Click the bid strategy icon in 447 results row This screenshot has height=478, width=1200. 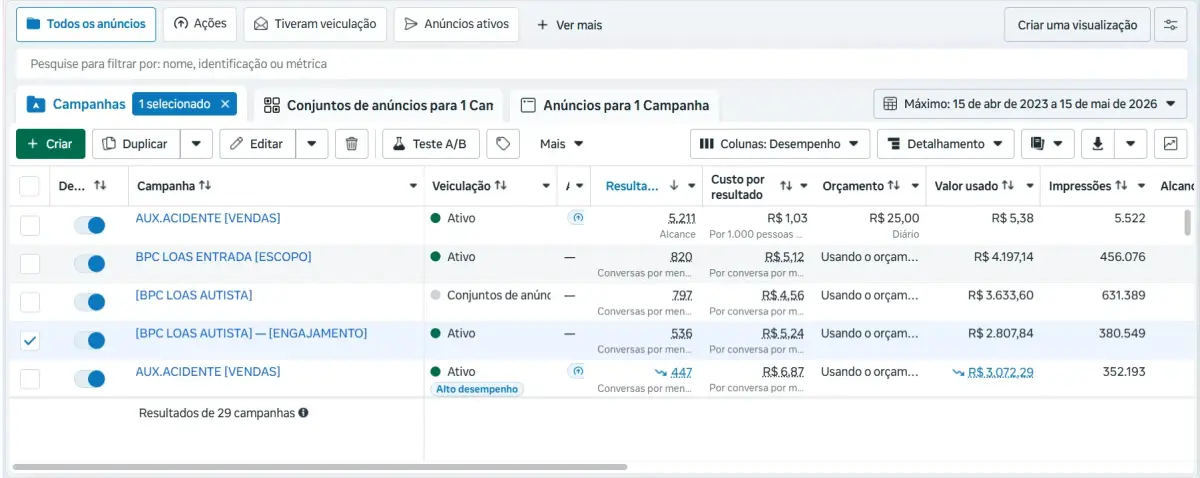click(x=576, y=371)
